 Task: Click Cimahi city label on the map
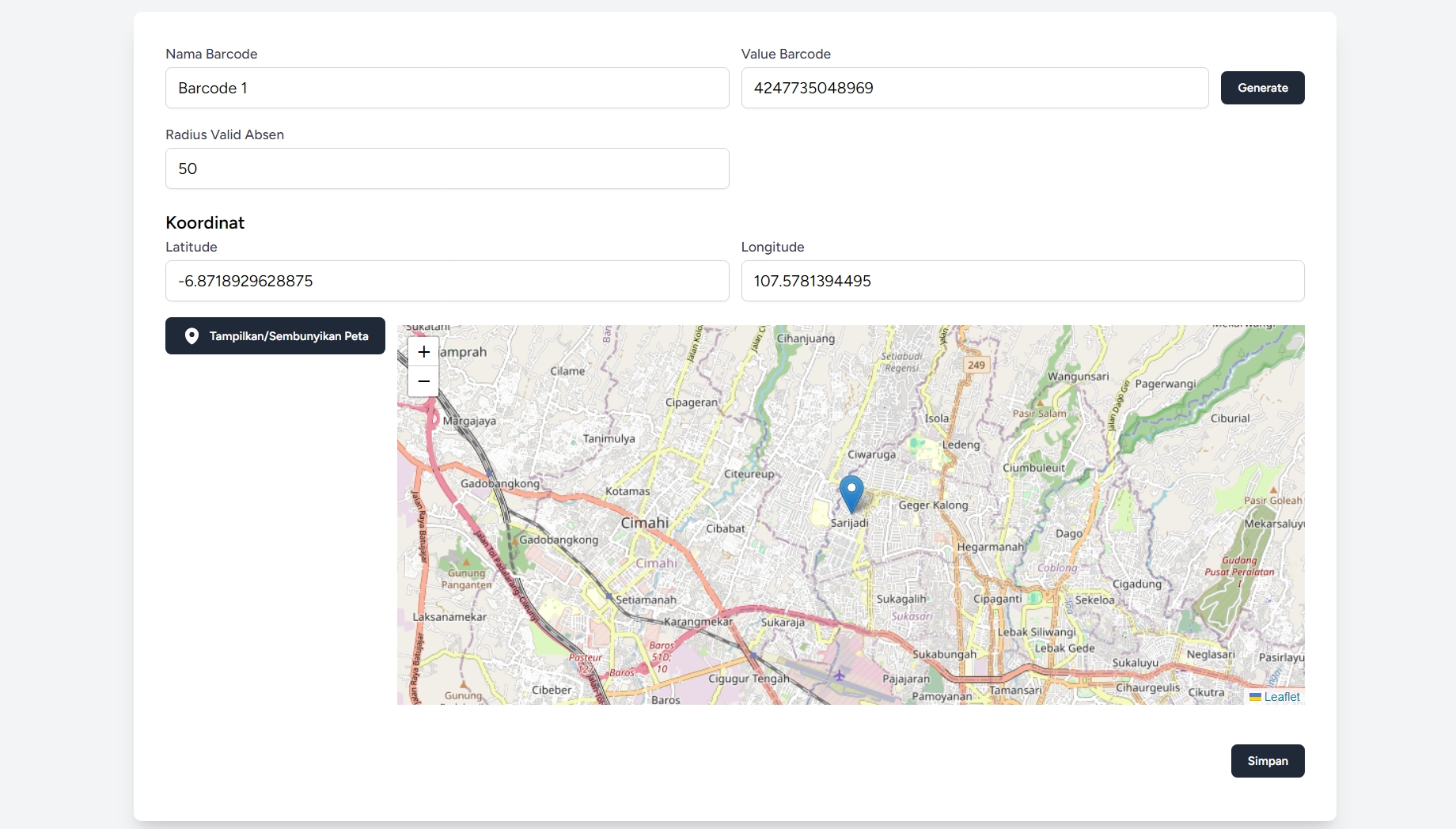[644, 523]
